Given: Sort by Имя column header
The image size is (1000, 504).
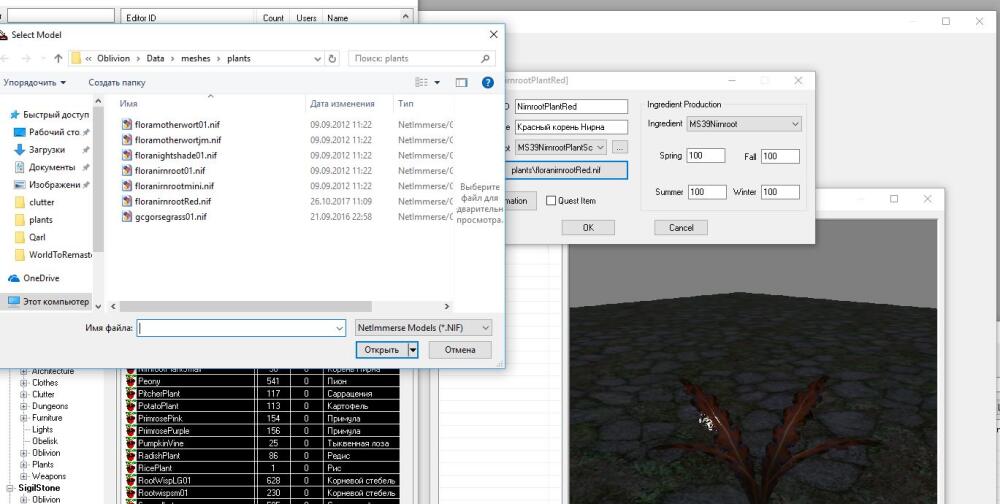Looking at the screenshot, I should pos(128,103).
